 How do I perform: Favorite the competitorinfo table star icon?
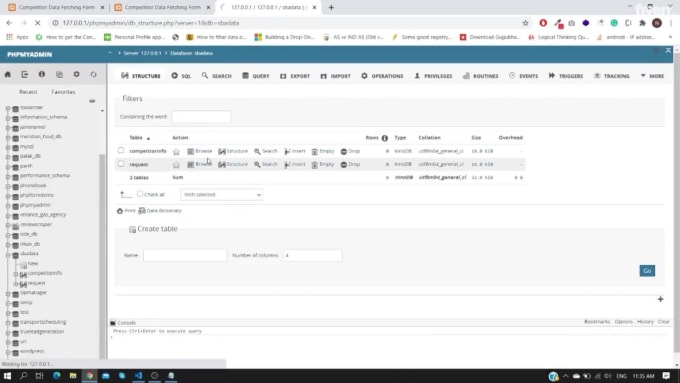[176, 151]
